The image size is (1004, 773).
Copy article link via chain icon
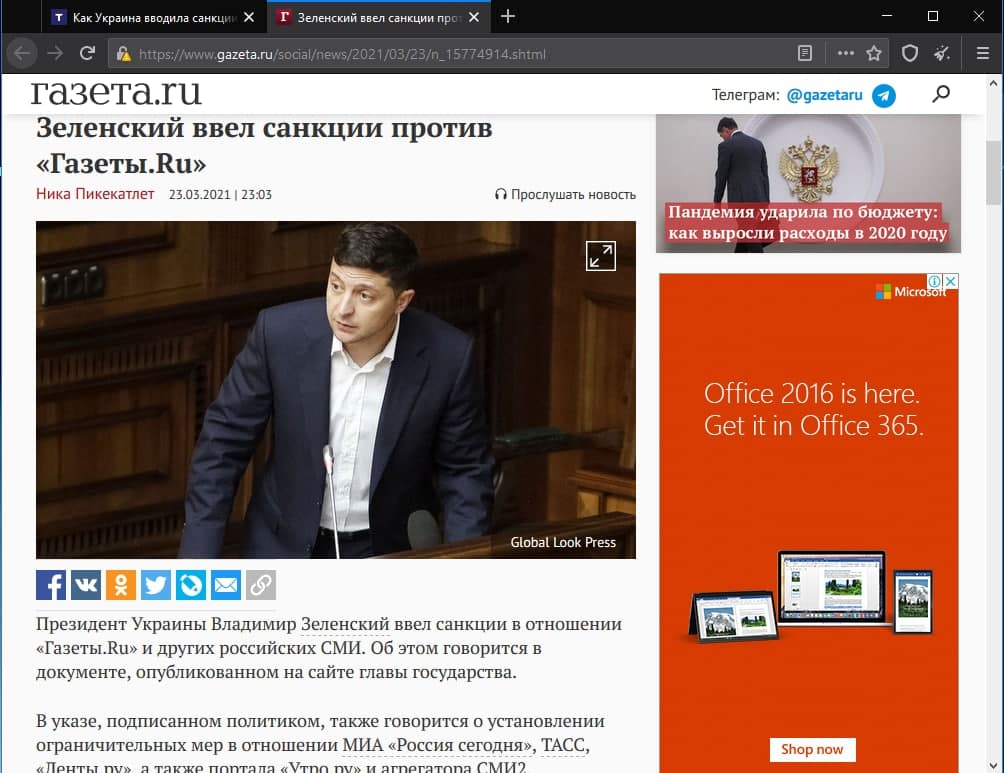[261, 585]
